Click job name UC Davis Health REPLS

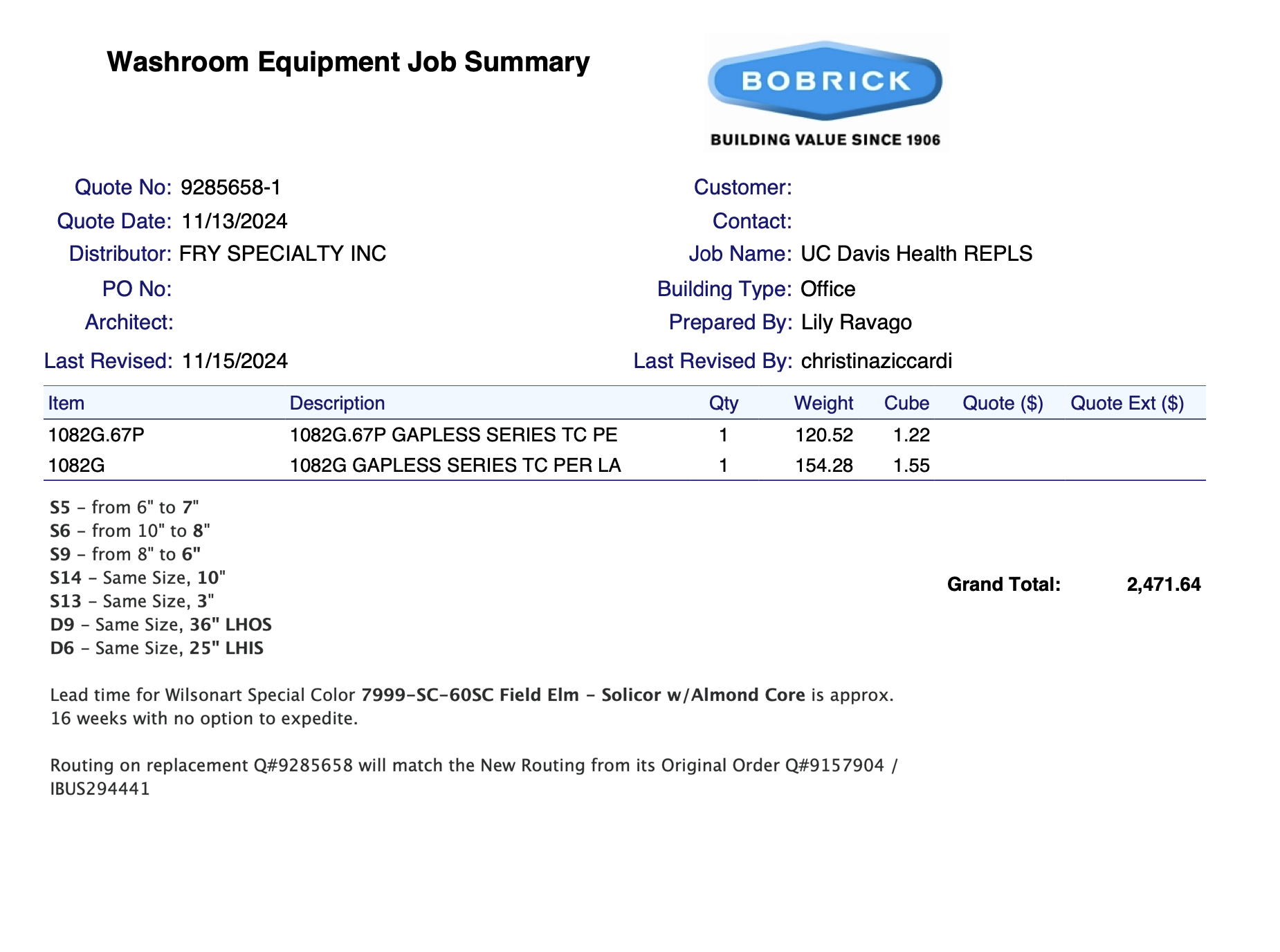tap(916, 254)
